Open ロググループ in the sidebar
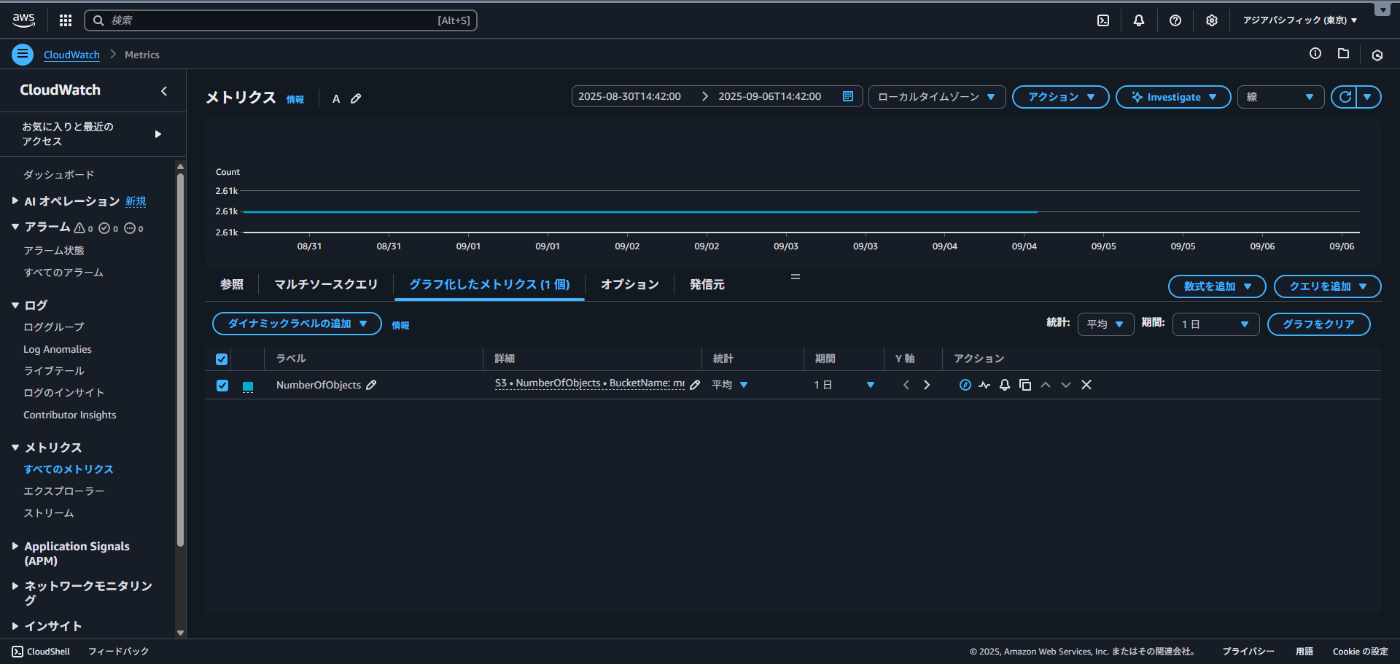The width and height of the screenshot is (1400, 664). (54, 327)
